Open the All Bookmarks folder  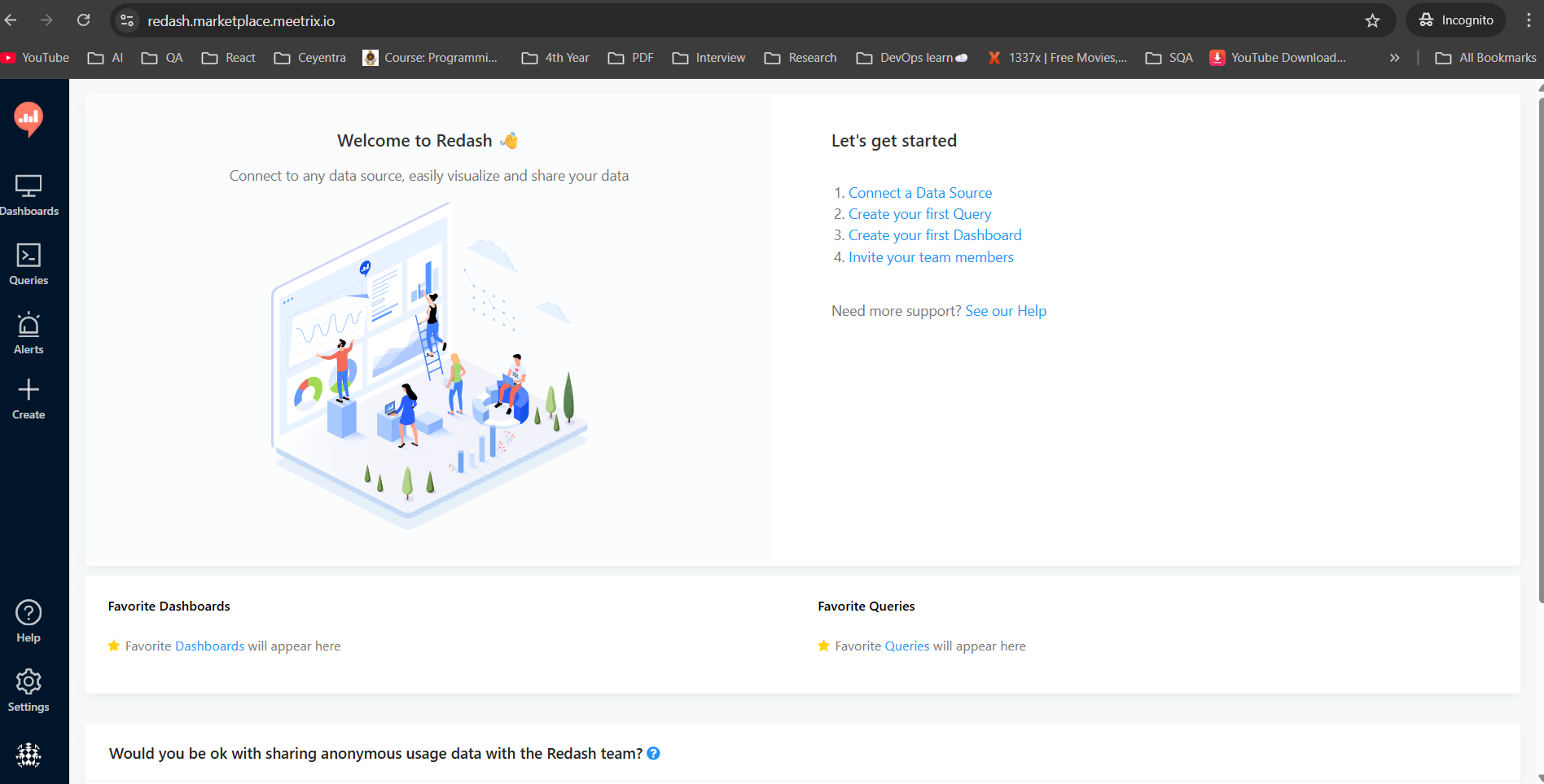tap(1486, 58)
